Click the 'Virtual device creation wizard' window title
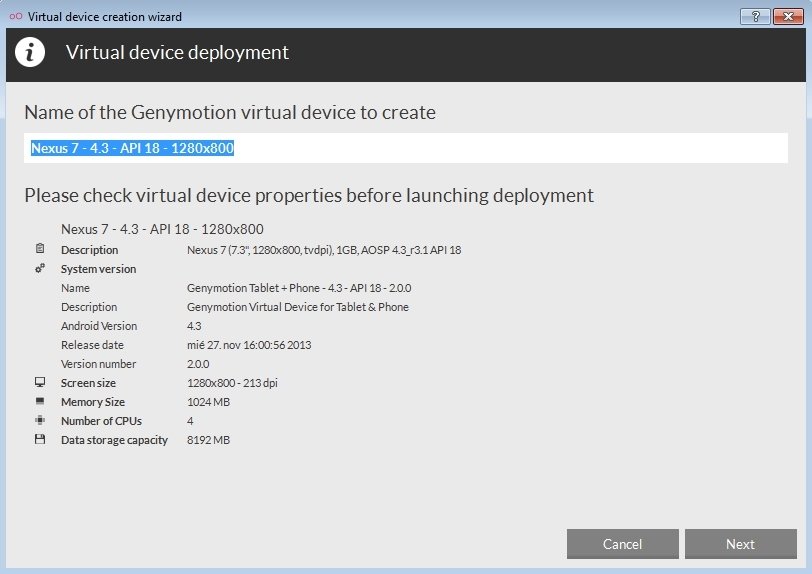The height and width of the screenshot is (574, 812). click(x=105, y=17)
